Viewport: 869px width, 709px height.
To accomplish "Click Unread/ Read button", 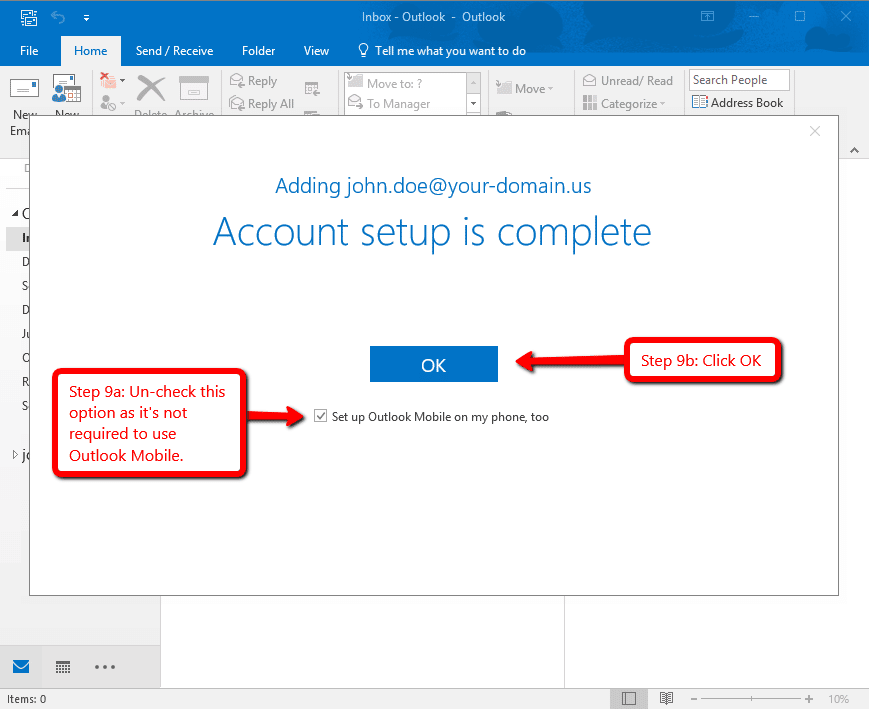I will [628, 81].
